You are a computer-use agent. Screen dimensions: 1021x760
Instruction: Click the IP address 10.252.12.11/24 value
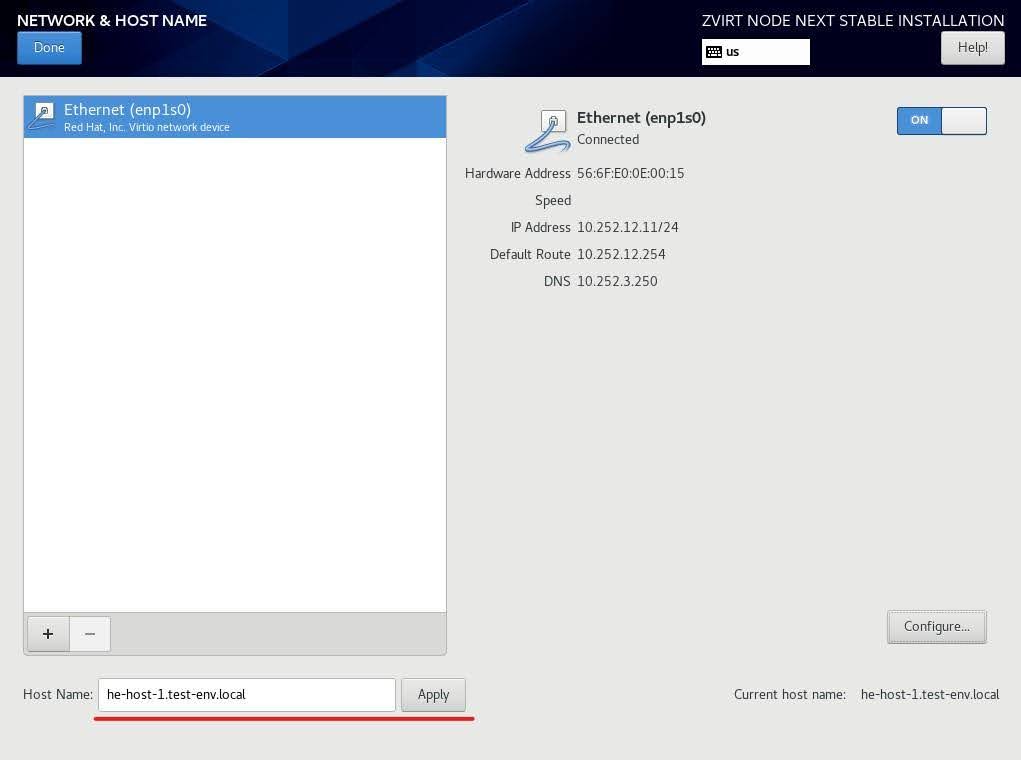click(628, 227)
